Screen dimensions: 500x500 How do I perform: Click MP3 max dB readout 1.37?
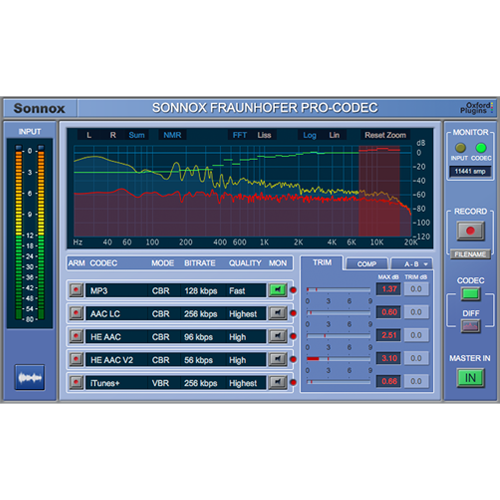(389, 289)
